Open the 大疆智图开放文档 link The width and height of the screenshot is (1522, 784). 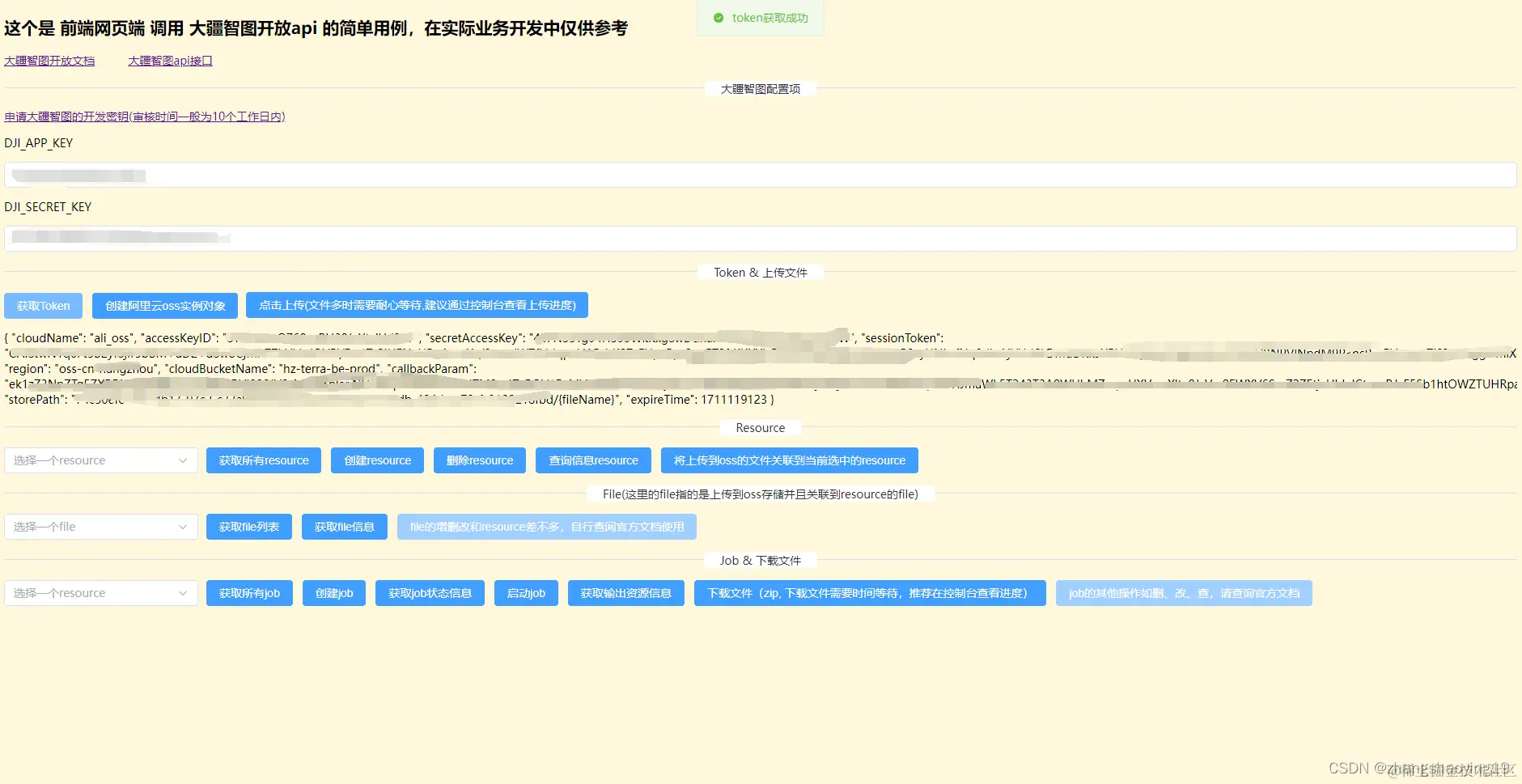[x=49, y=61]
